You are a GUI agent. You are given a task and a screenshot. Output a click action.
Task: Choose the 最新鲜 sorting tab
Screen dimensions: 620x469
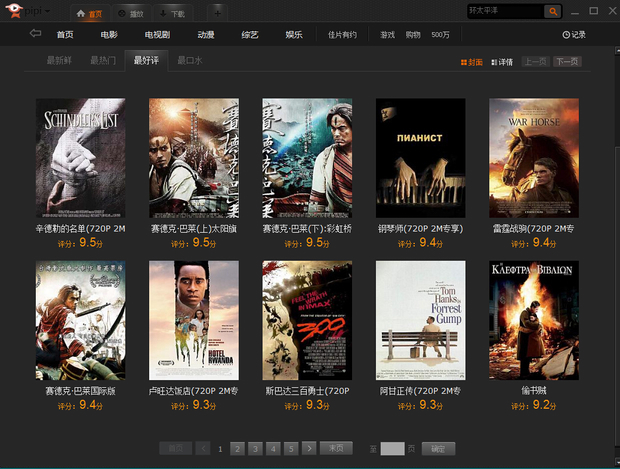[59, 61]
